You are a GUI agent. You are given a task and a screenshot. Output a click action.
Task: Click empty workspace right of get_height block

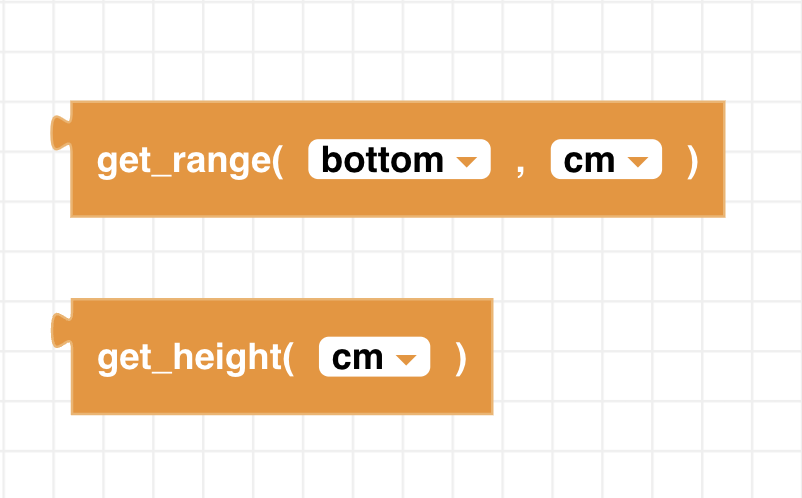640,357
